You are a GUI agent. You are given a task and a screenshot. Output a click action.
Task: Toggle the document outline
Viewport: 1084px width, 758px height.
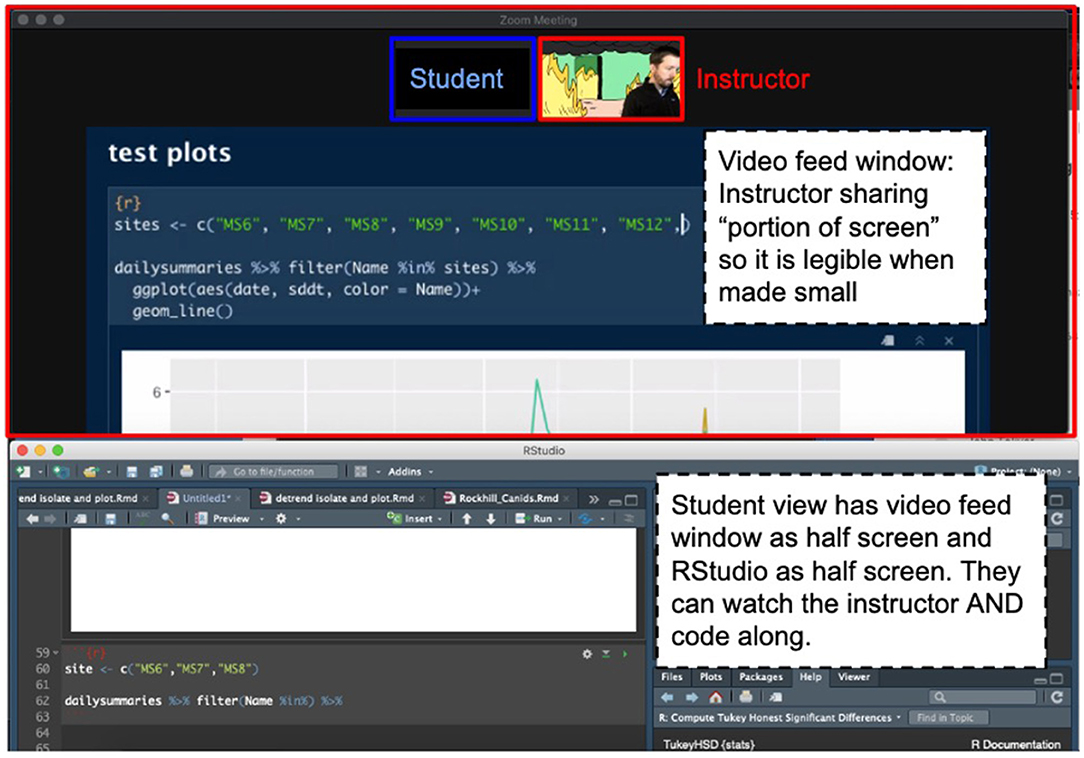(628, 519)
